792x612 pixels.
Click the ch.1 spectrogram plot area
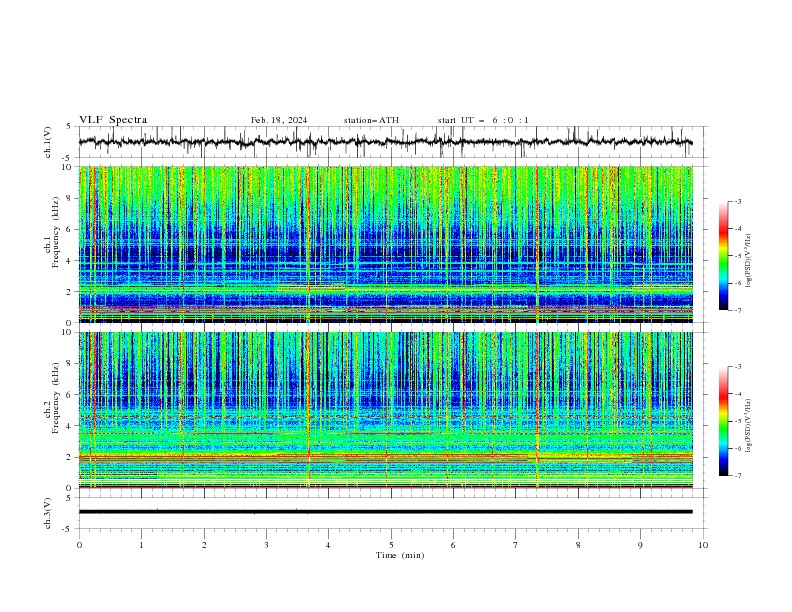point(385,244)
